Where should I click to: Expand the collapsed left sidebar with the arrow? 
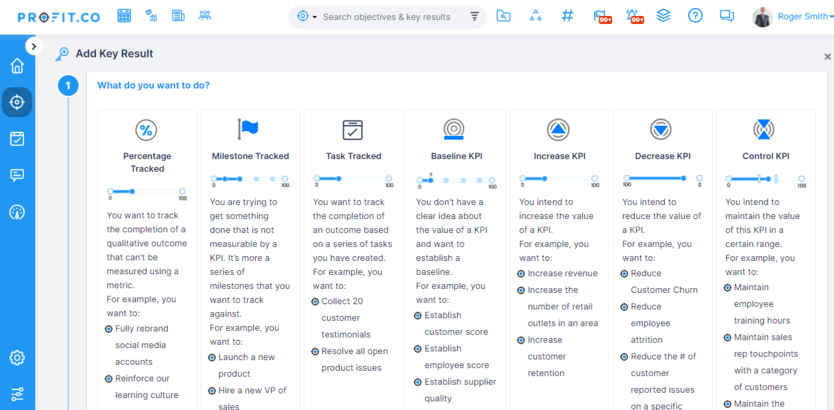[33, 46]
